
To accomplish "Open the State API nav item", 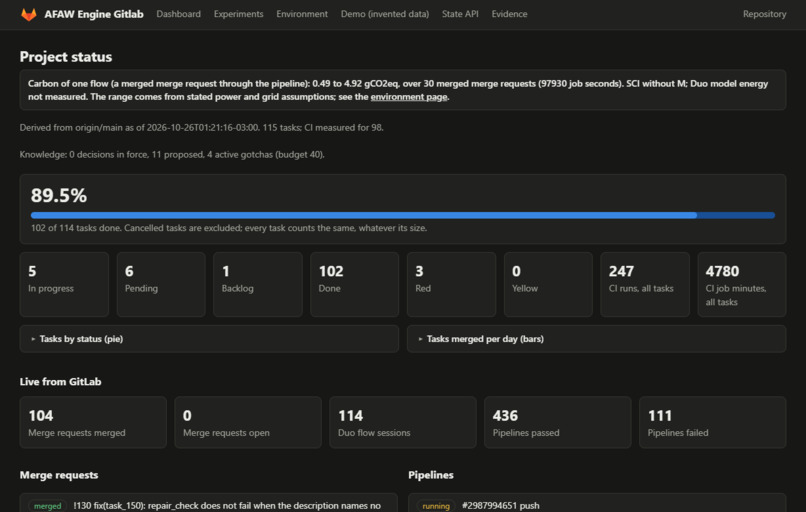I will click(x=460, y=14).
